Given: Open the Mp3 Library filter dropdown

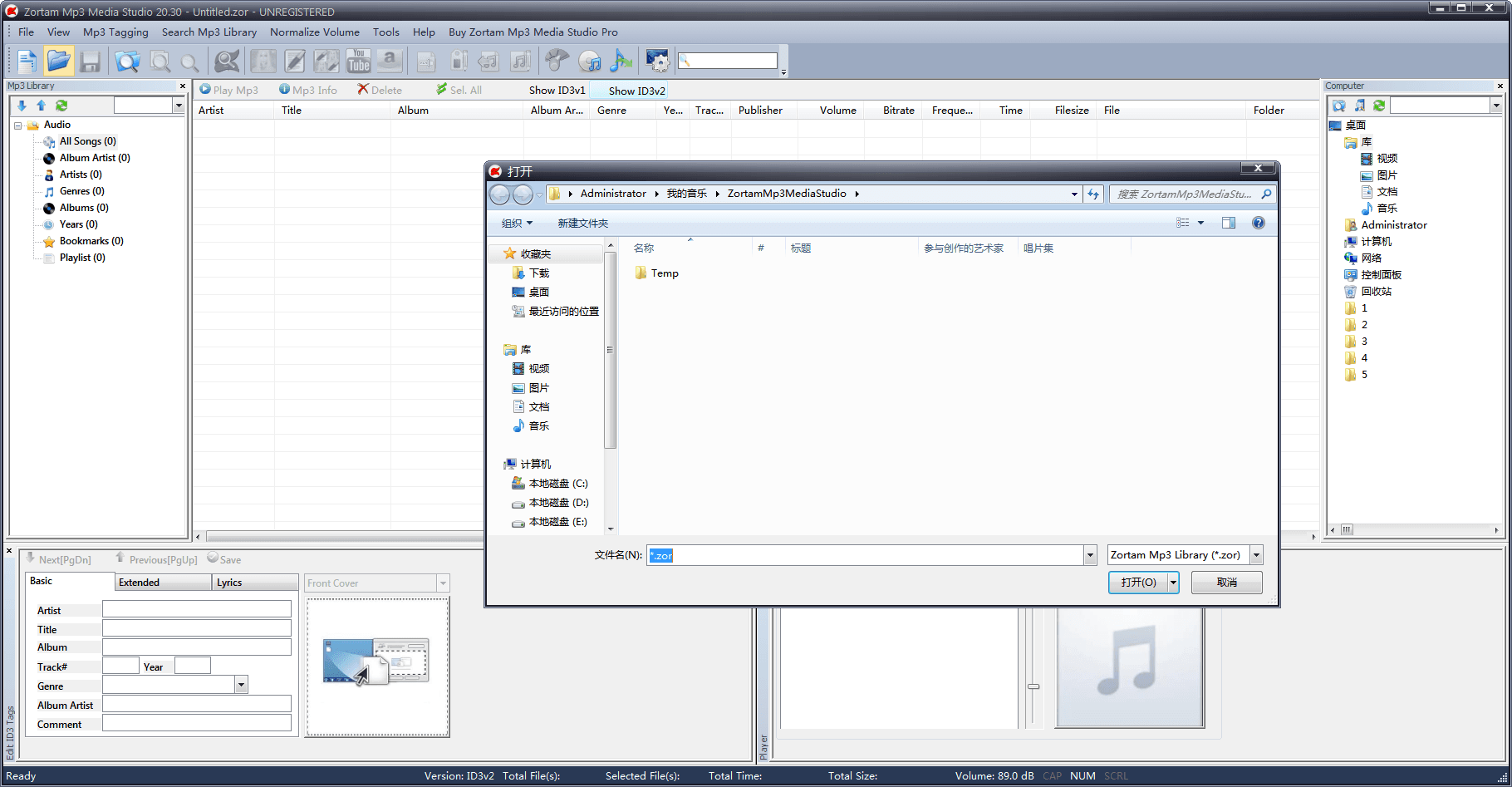Looking at the screenshot, I should (179, 105).
